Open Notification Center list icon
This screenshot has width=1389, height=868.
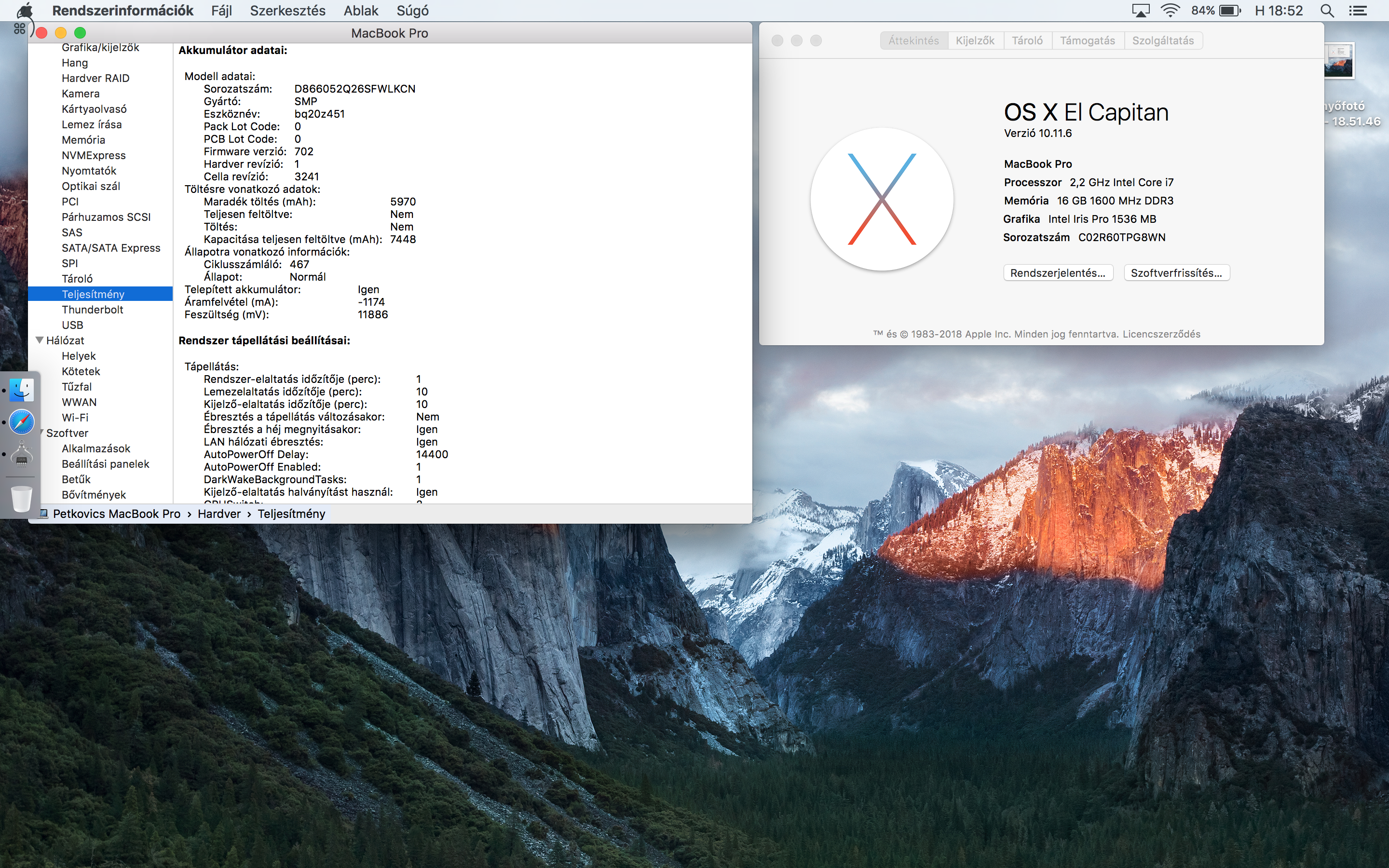tap(1358, 10)
